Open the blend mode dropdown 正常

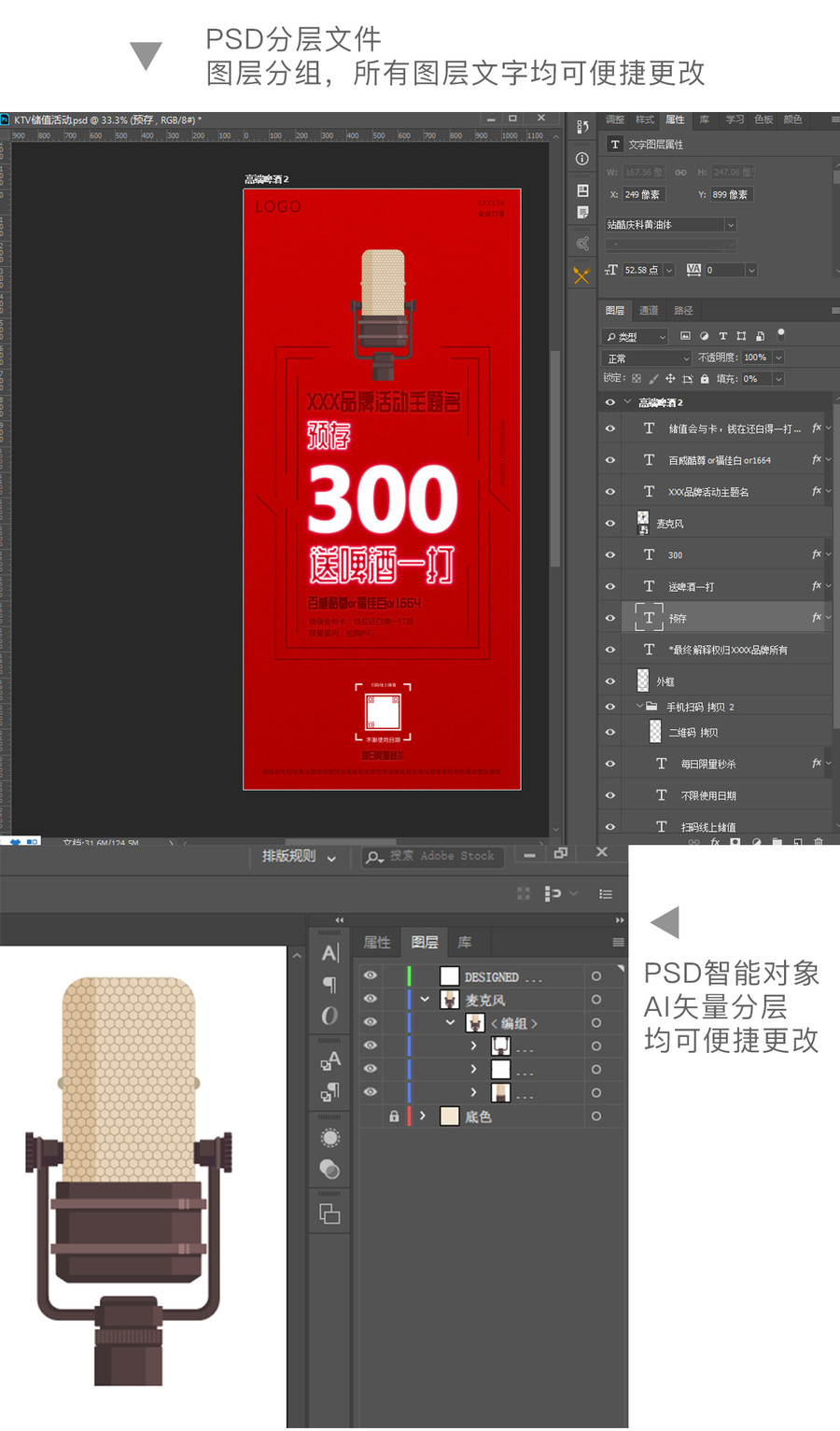[x=648, y=358]
